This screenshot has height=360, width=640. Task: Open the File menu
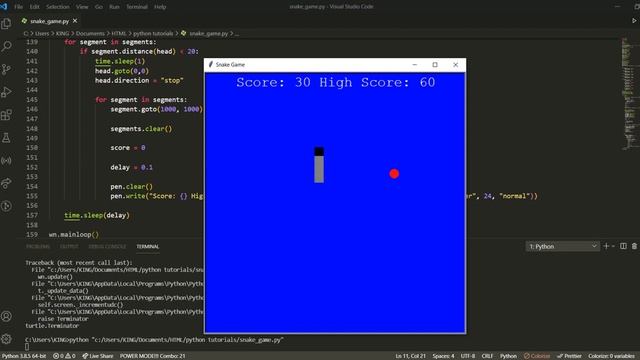[18, 7]
